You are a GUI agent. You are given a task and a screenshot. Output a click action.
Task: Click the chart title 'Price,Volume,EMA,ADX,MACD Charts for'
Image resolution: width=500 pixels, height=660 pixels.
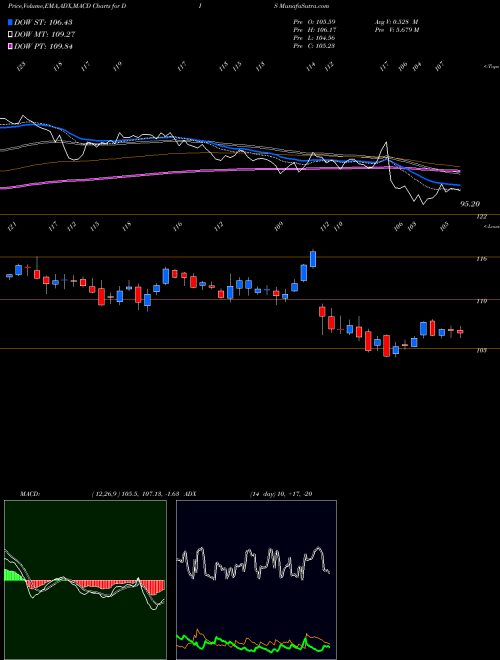(63, 6)
